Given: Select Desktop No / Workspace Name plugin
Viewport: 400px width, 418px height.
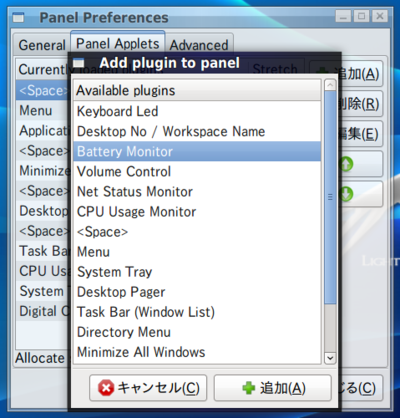Looking at the screenshot, I should [197, 131].
